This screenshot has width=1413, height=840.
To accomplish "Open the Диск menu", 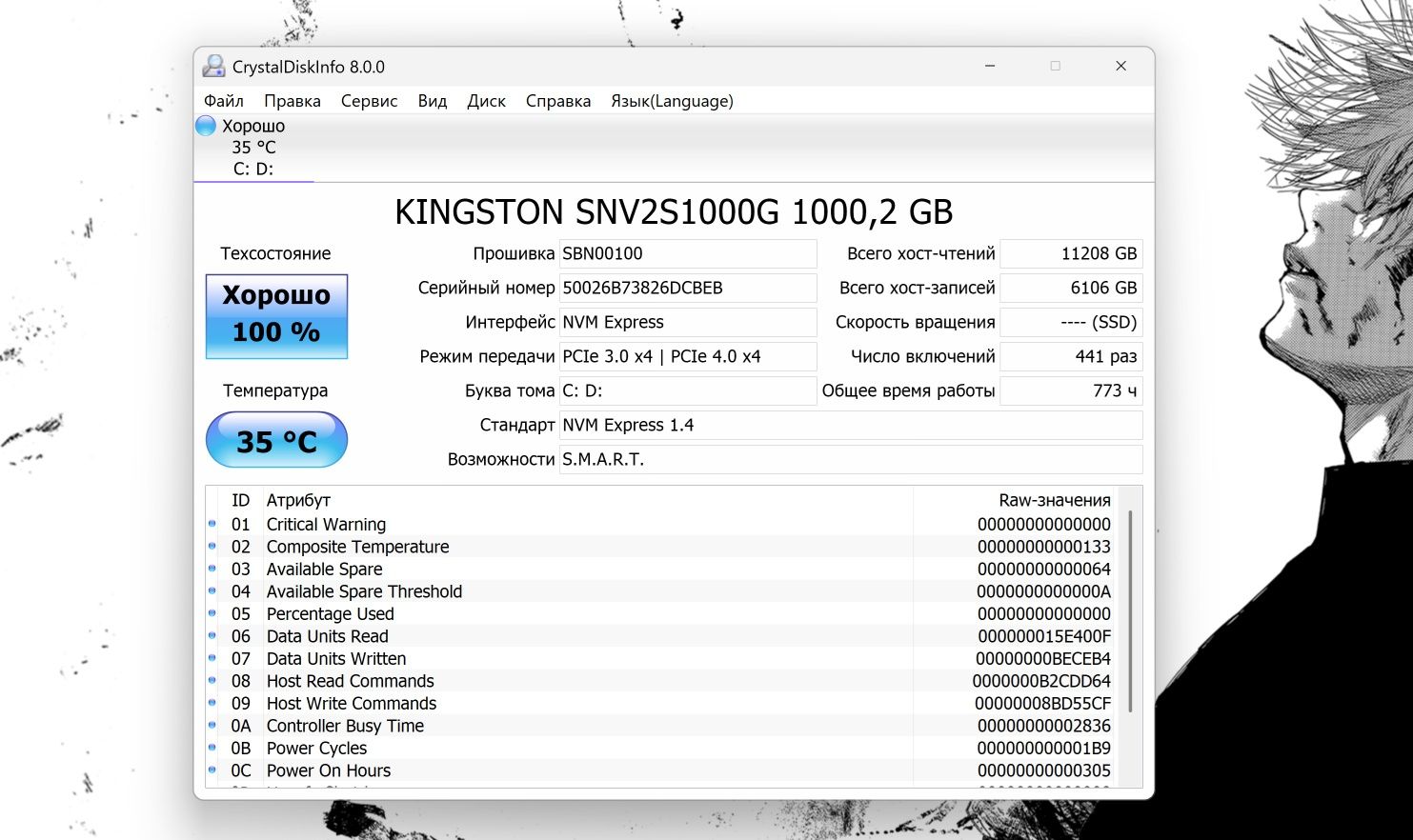I will pos(487,101).
